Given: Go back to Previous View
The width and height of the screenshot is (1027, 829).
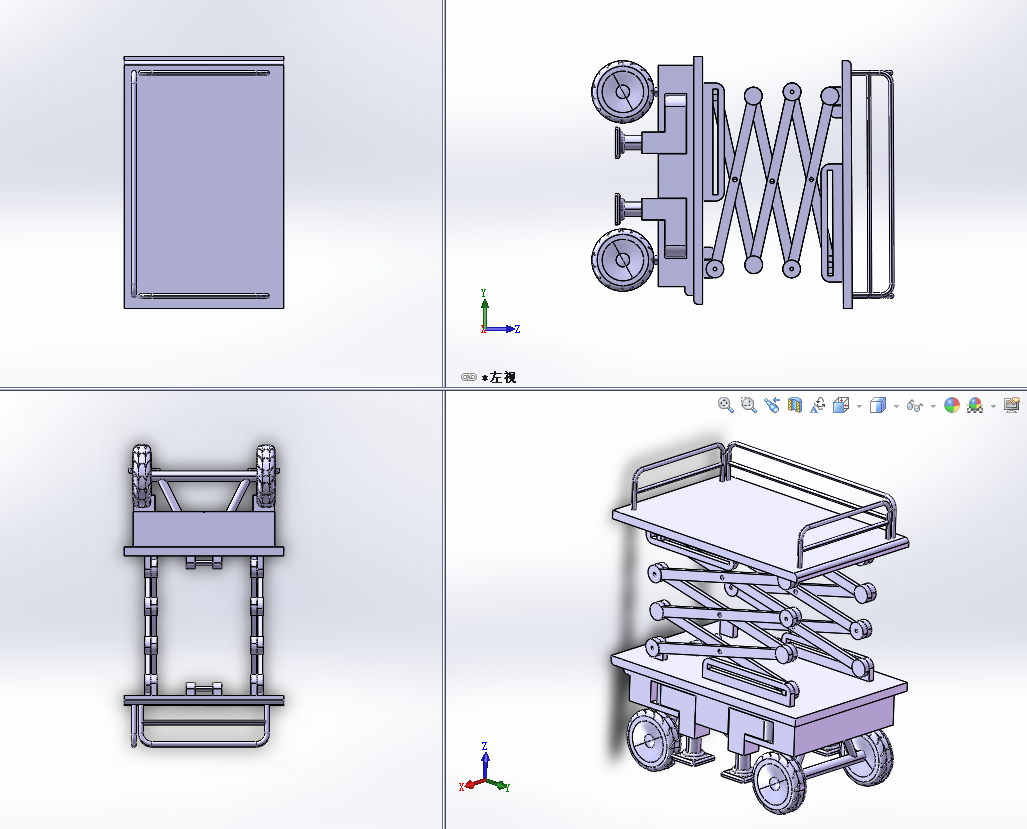Looking at the screenshot, I should (772, 405).
